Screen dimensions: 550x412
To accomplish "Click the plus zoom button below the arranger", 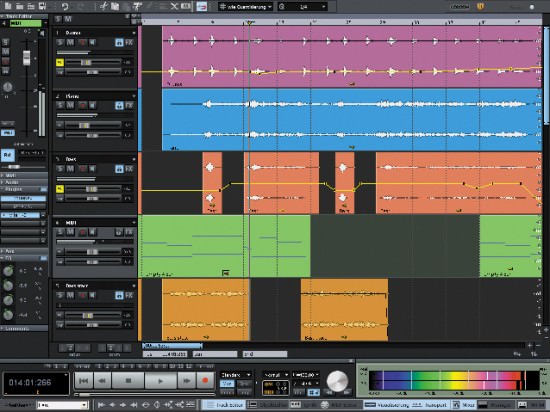I will coord(530,346).
